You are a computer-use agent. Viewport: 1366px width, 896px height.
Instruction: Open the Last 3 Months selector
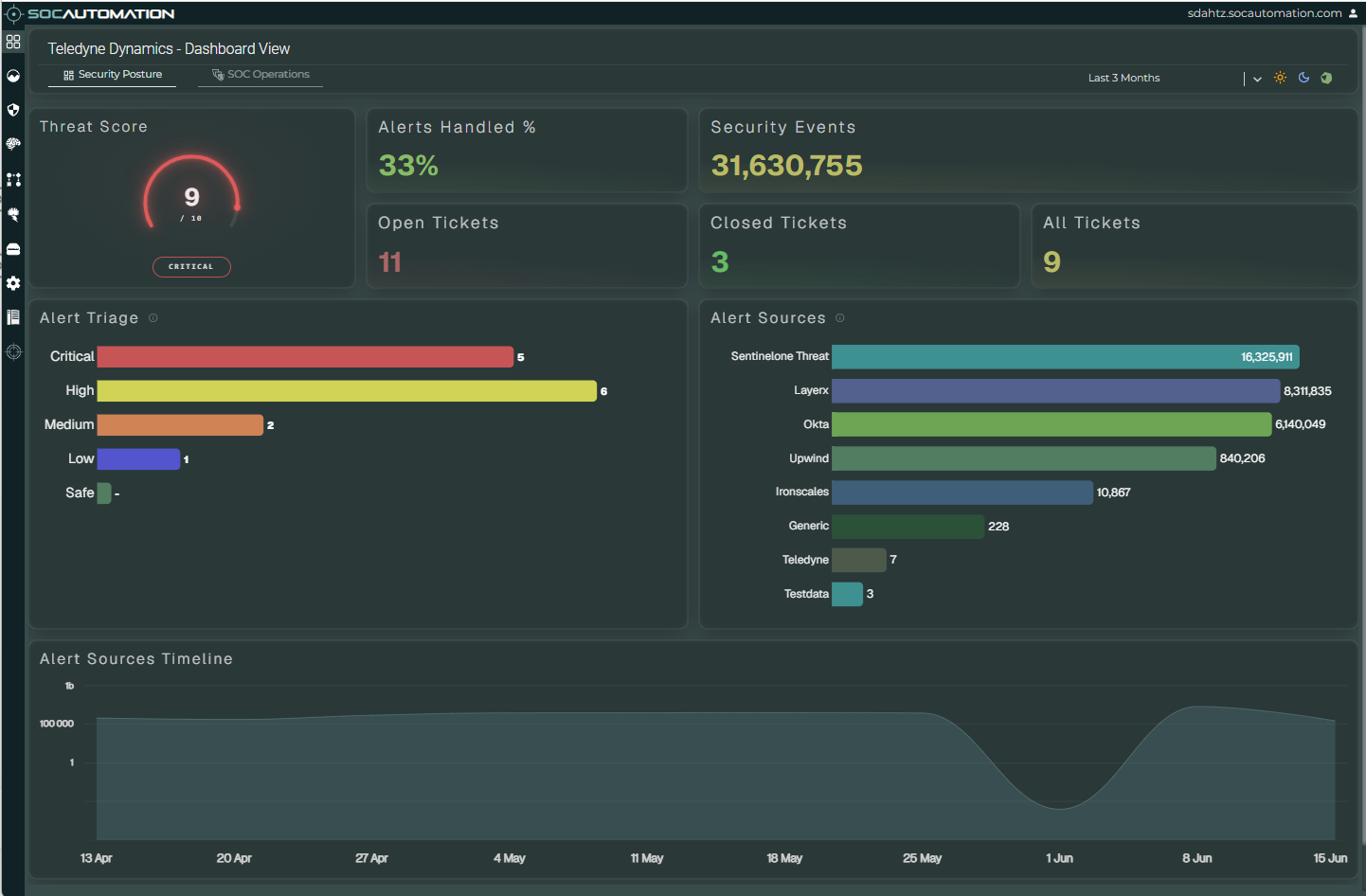[1123, 78]
